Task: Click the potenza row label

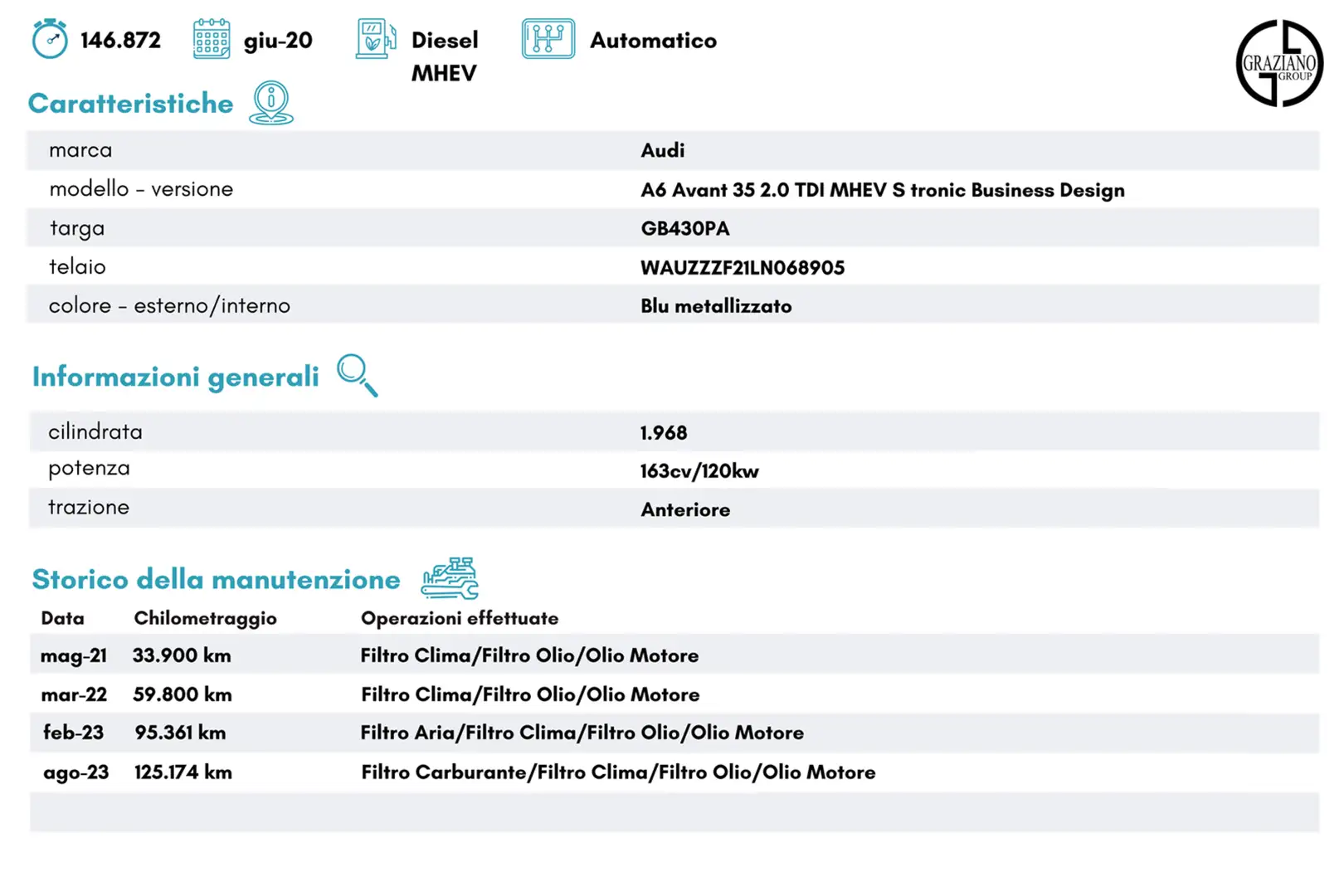Action: [x=89, y=469]
